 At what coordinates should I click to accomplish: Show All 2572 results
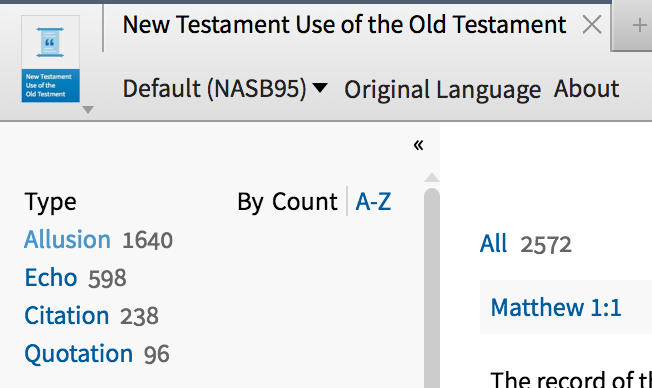coord(493,243)
